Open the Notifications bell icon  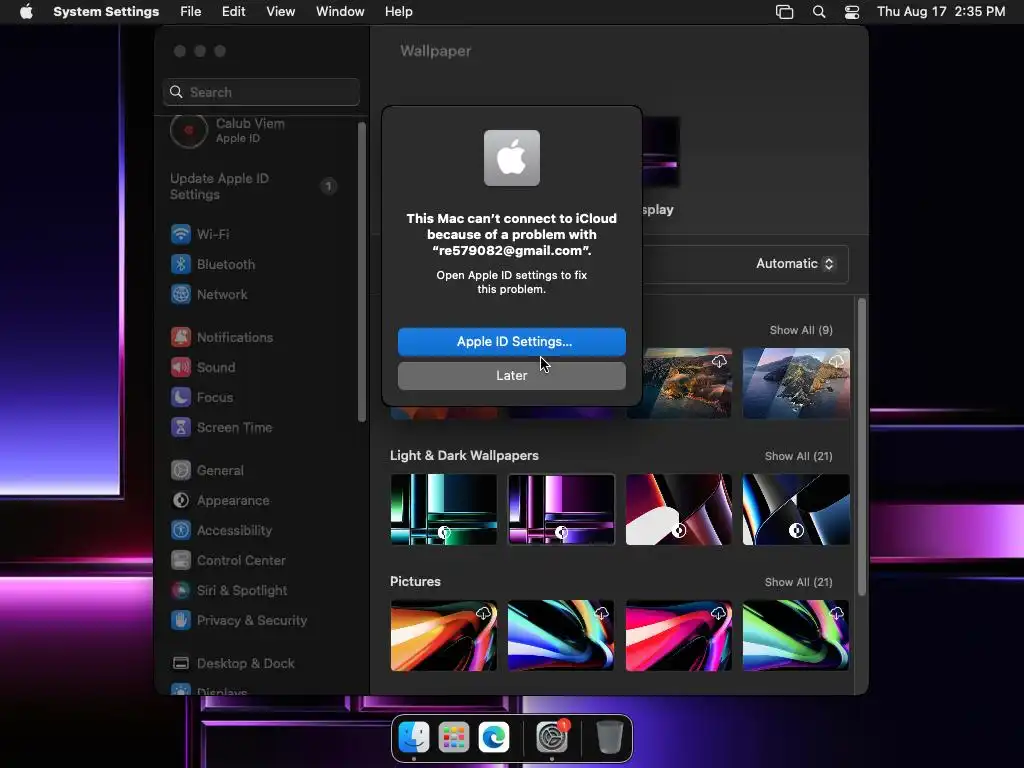(x=181, y=337)
